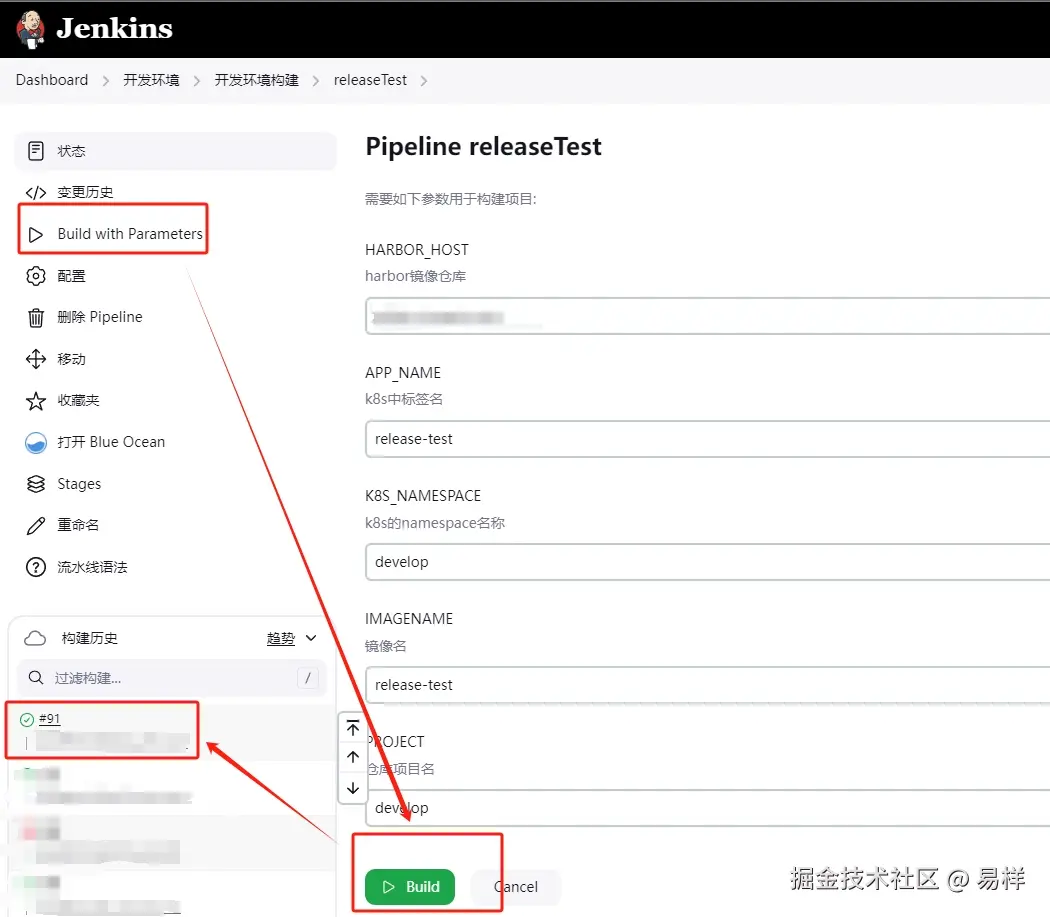The image size is (1050, 917).
Task: Click the PROJECT field with develop
Action: tap(707, 808)
